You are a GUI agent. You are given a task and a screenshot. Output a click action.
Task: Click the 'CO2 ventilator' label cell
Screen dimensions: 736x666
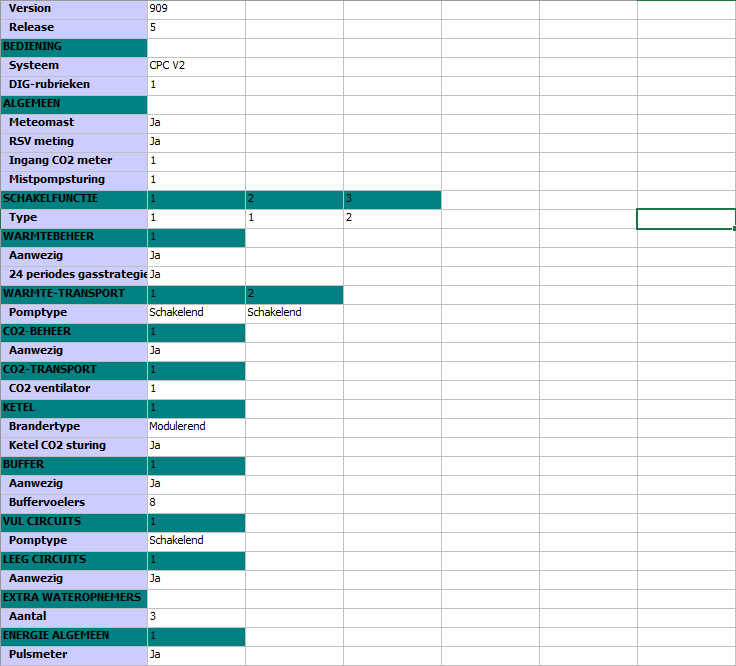[73, 388]
